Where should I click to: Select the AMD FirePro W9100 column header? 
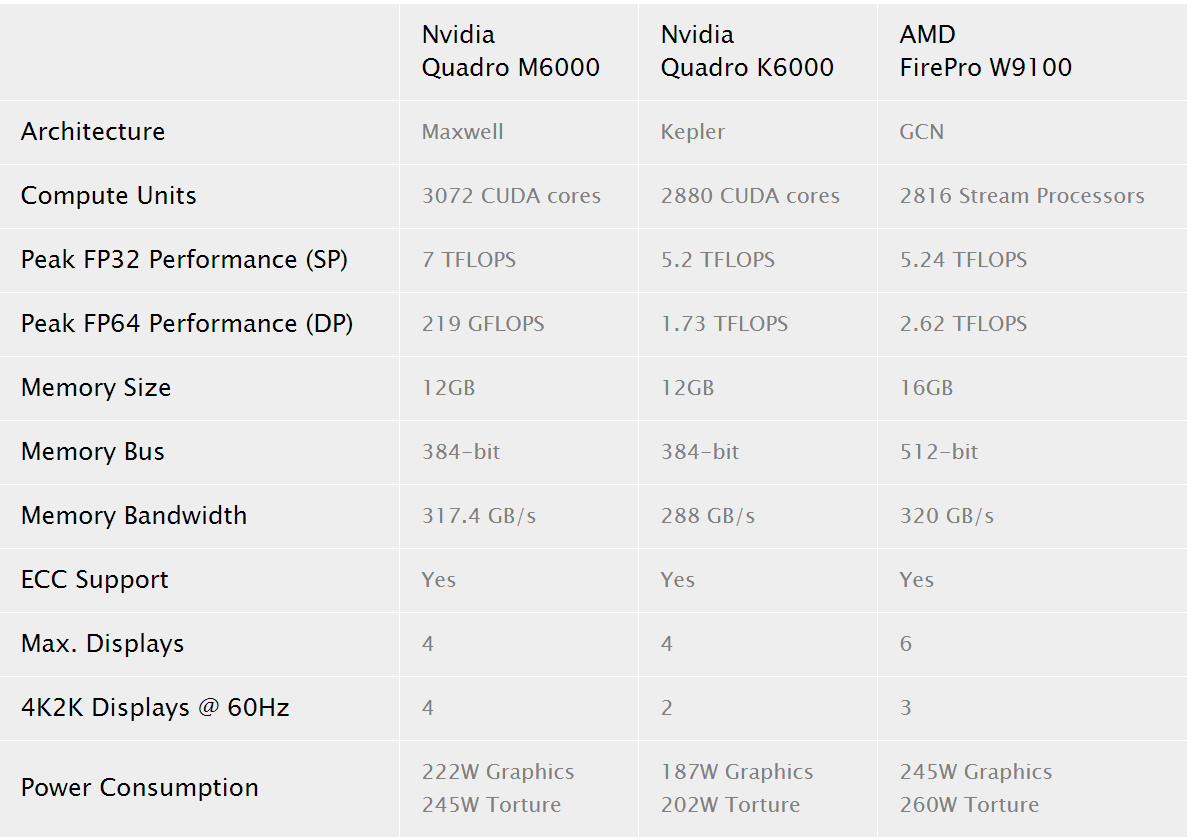[985, 51]
